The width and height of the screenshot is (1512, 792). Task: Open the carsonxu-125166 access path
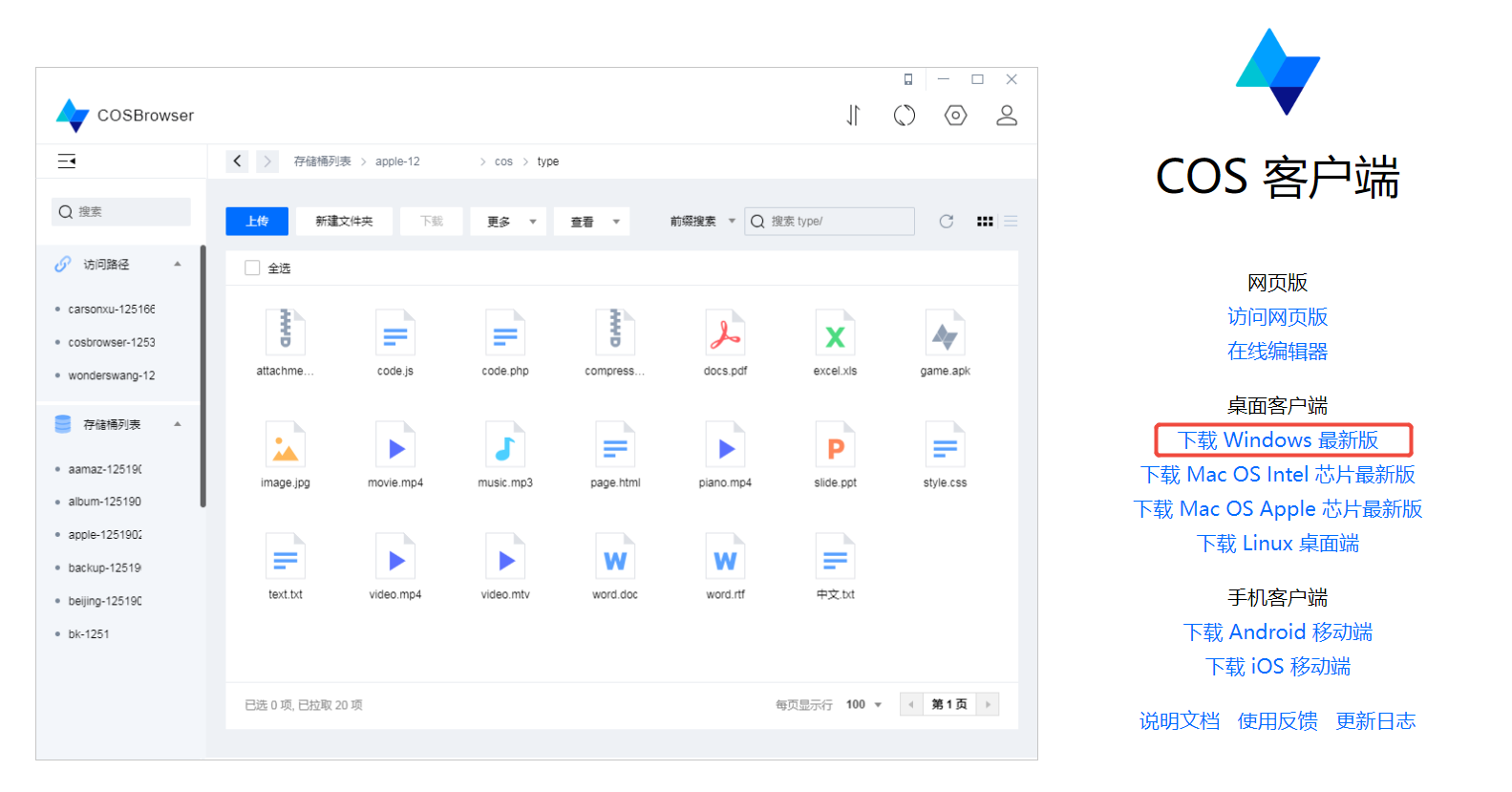pos(112,310)
